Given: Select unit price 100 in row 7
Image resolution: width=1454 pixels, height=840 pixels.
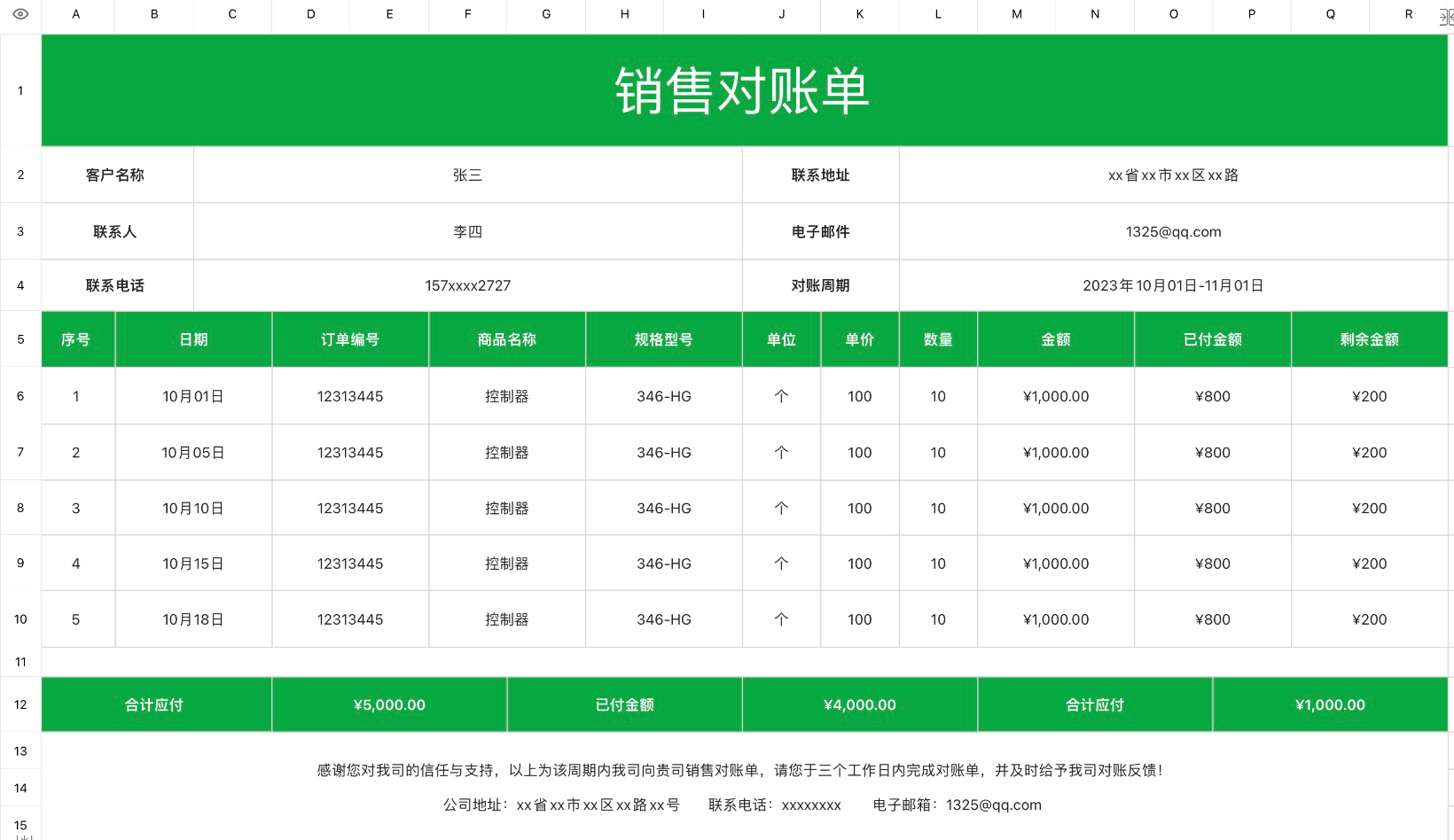Looking at the screenshot, I should click(x=860, y=452).
